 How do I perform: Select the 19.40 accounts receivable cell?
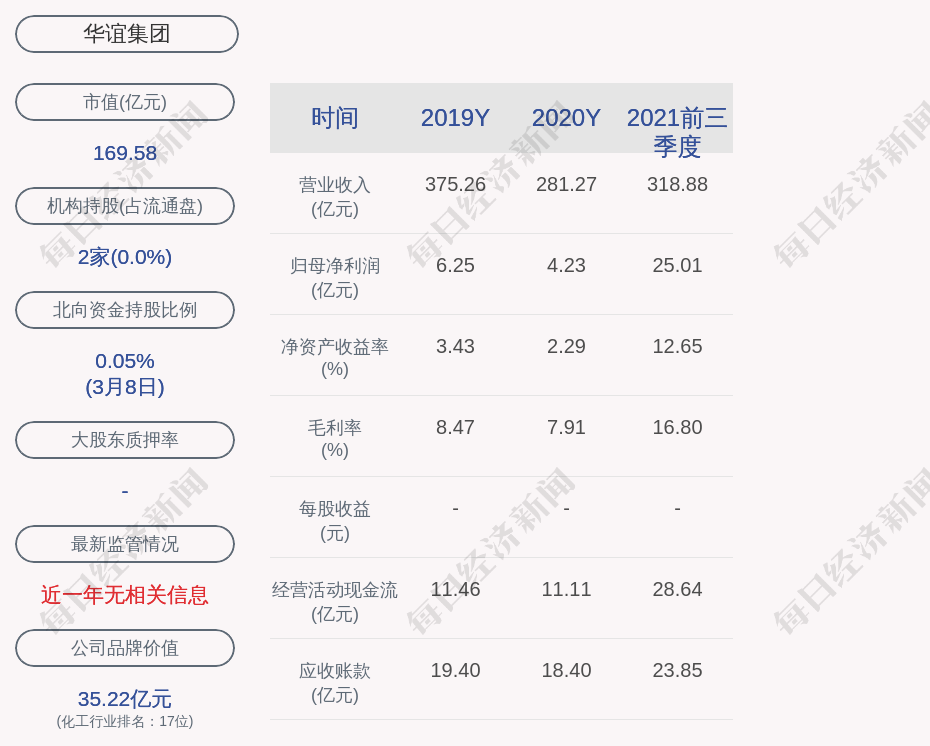[x=456, y=671]
